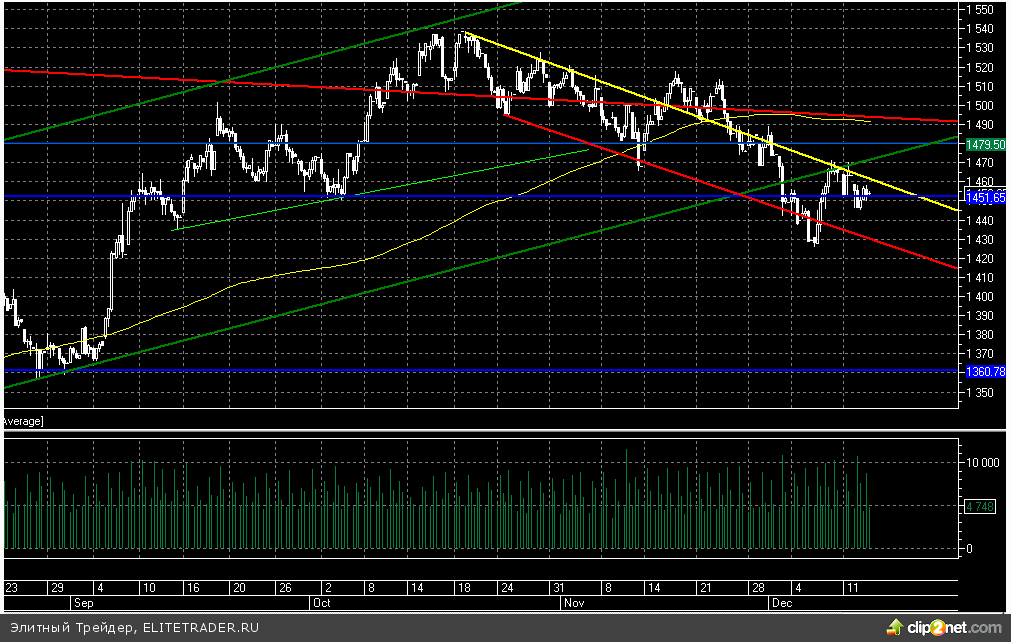
Task: Click the 1550 price axis label
Action: [982, 10]
